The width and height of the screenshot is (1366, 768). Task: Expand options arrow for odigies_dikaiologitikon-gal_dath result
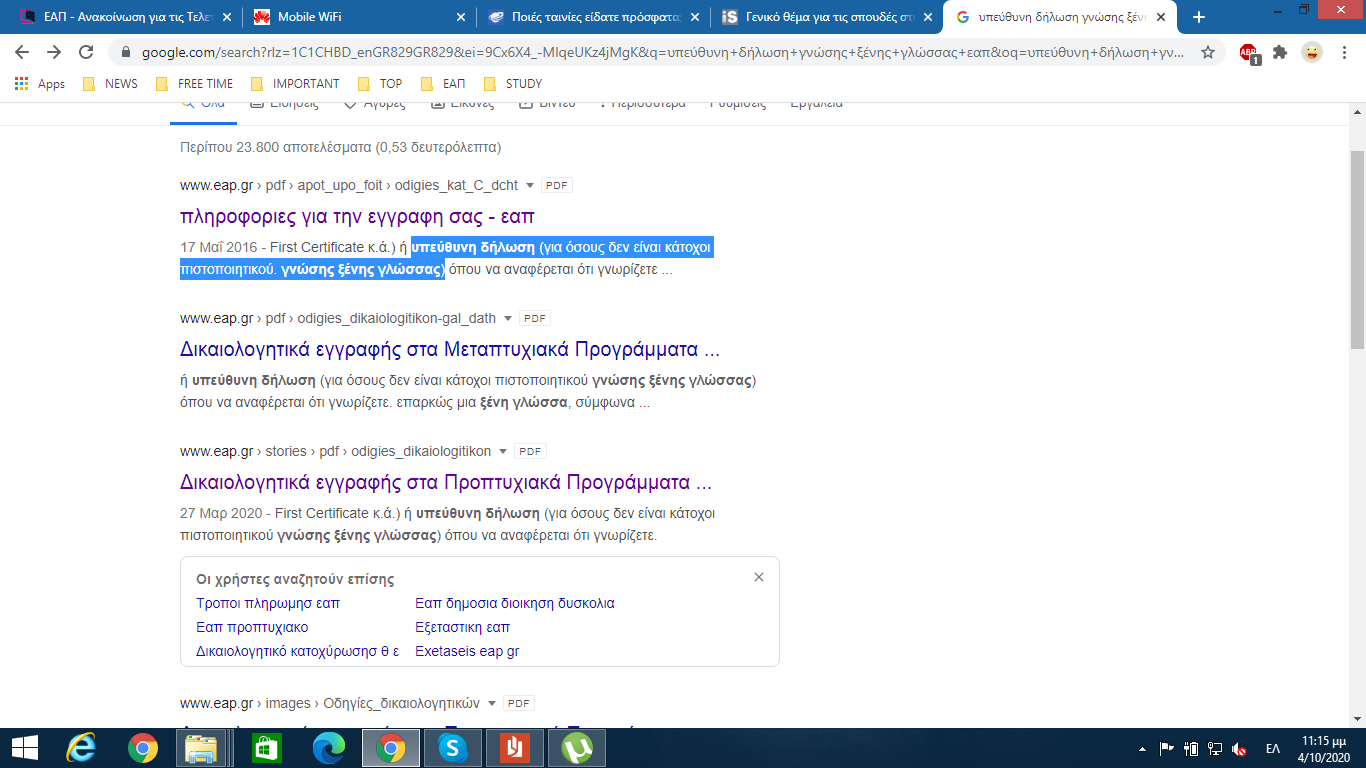pyautogui.click(x=508, y=319)
